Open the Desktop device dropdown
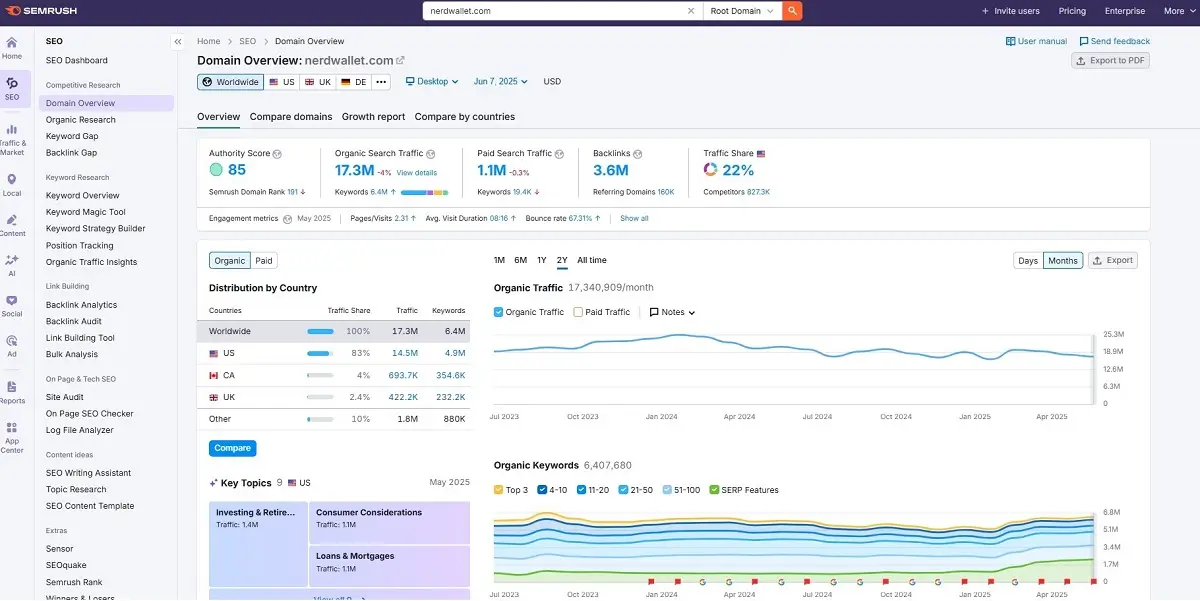The width and height of the screenshot is (1200, 601). pyautogui.click(x=432, y=82)
